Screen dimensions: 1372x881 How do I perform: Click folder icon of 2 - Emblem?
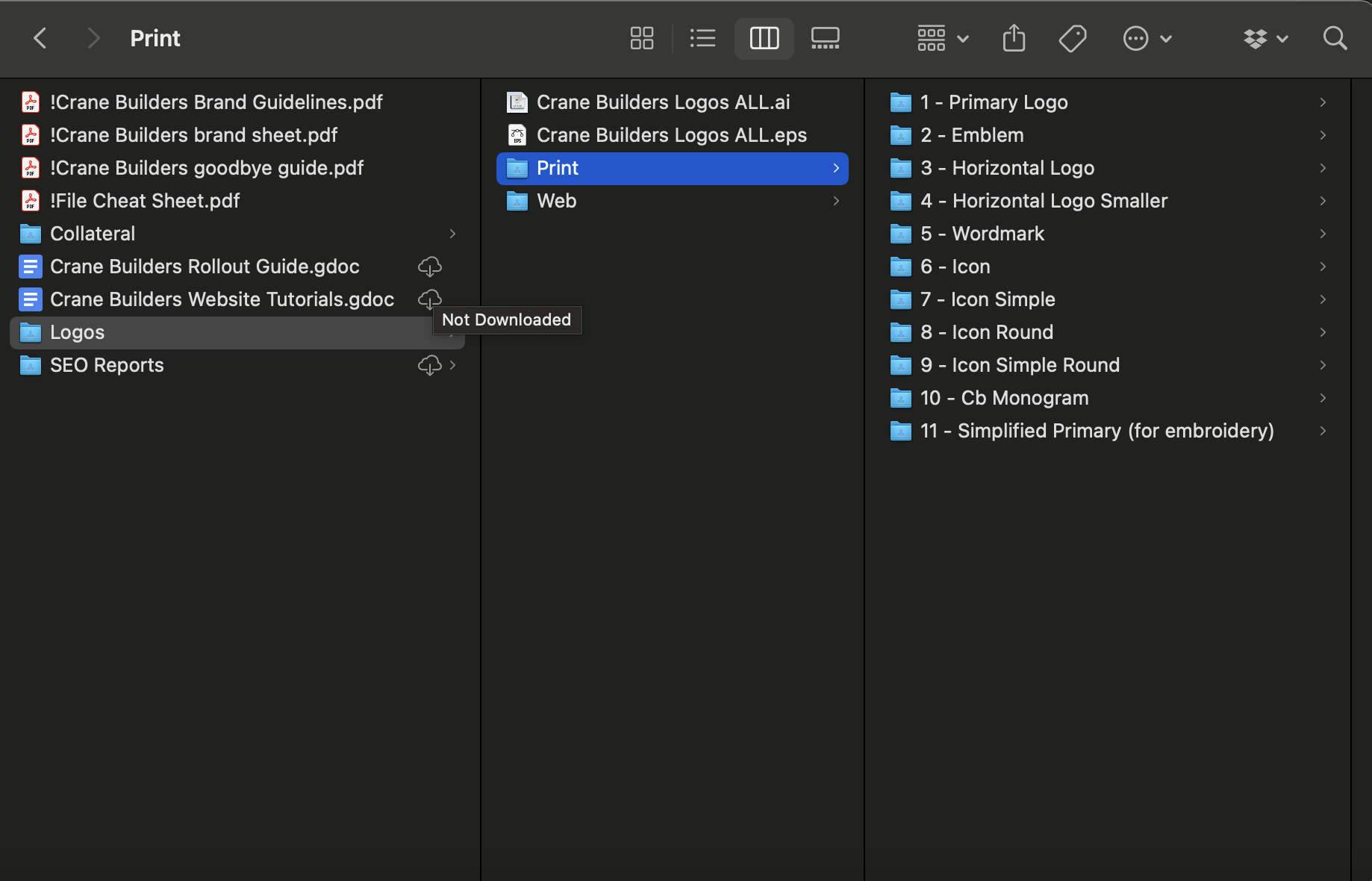pyautogui.click(x=901, y=135)
